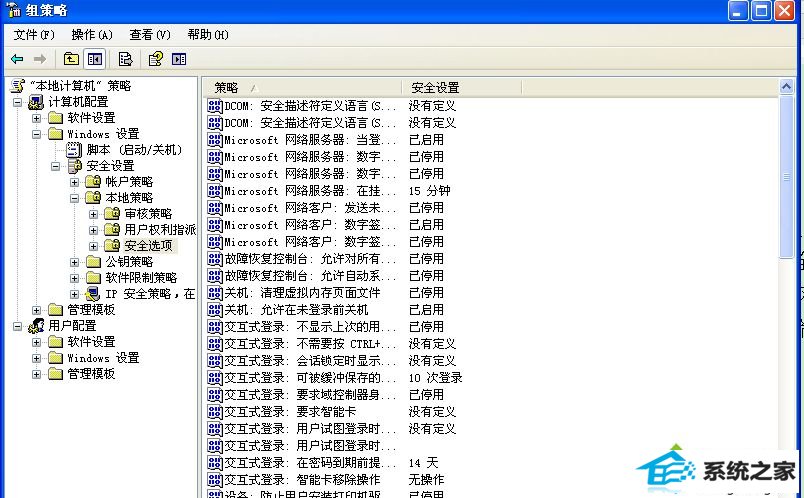Click policy icon for 关机: 允许在未登录前关机
The height and width of the screenshot is (498, 804).
(x=215, y=310)
